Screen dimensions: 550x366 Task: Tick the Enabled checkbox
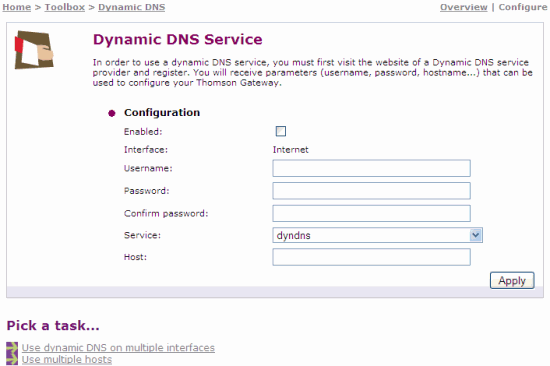click(x=281, y=131)
